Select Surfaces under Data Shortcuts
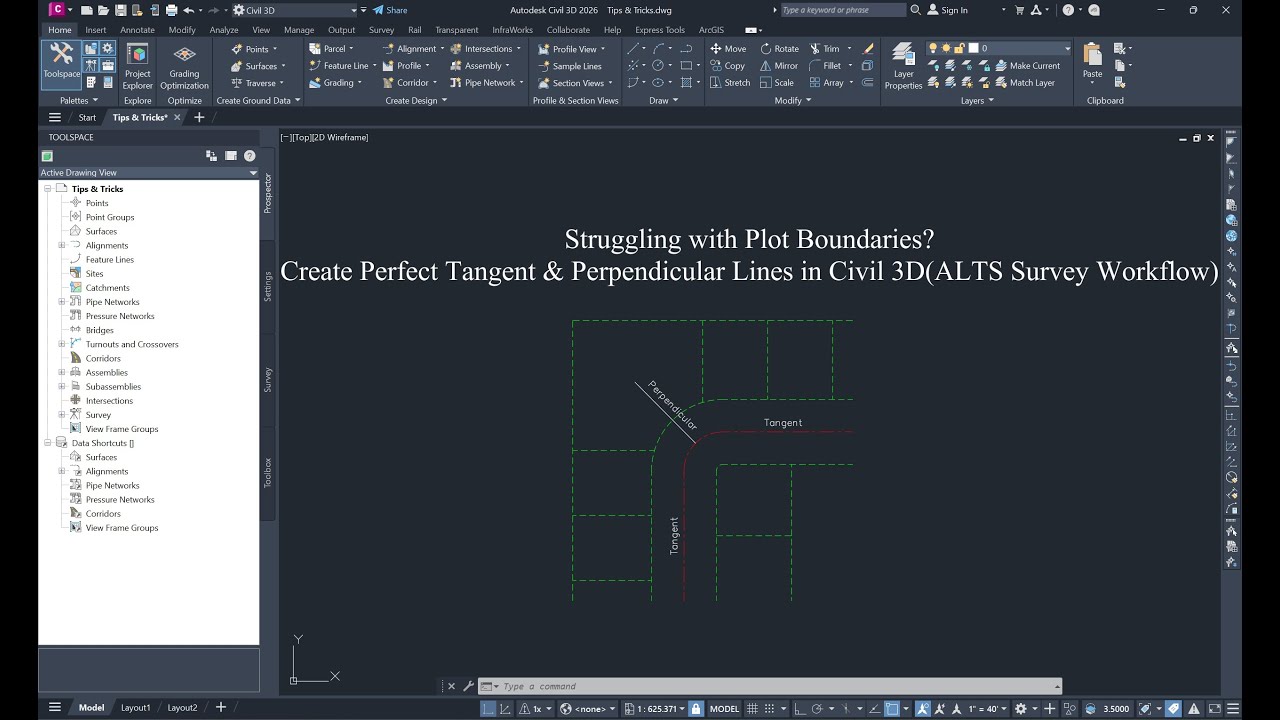Screen dimensions: 1280x720 [x=101, y=457]
